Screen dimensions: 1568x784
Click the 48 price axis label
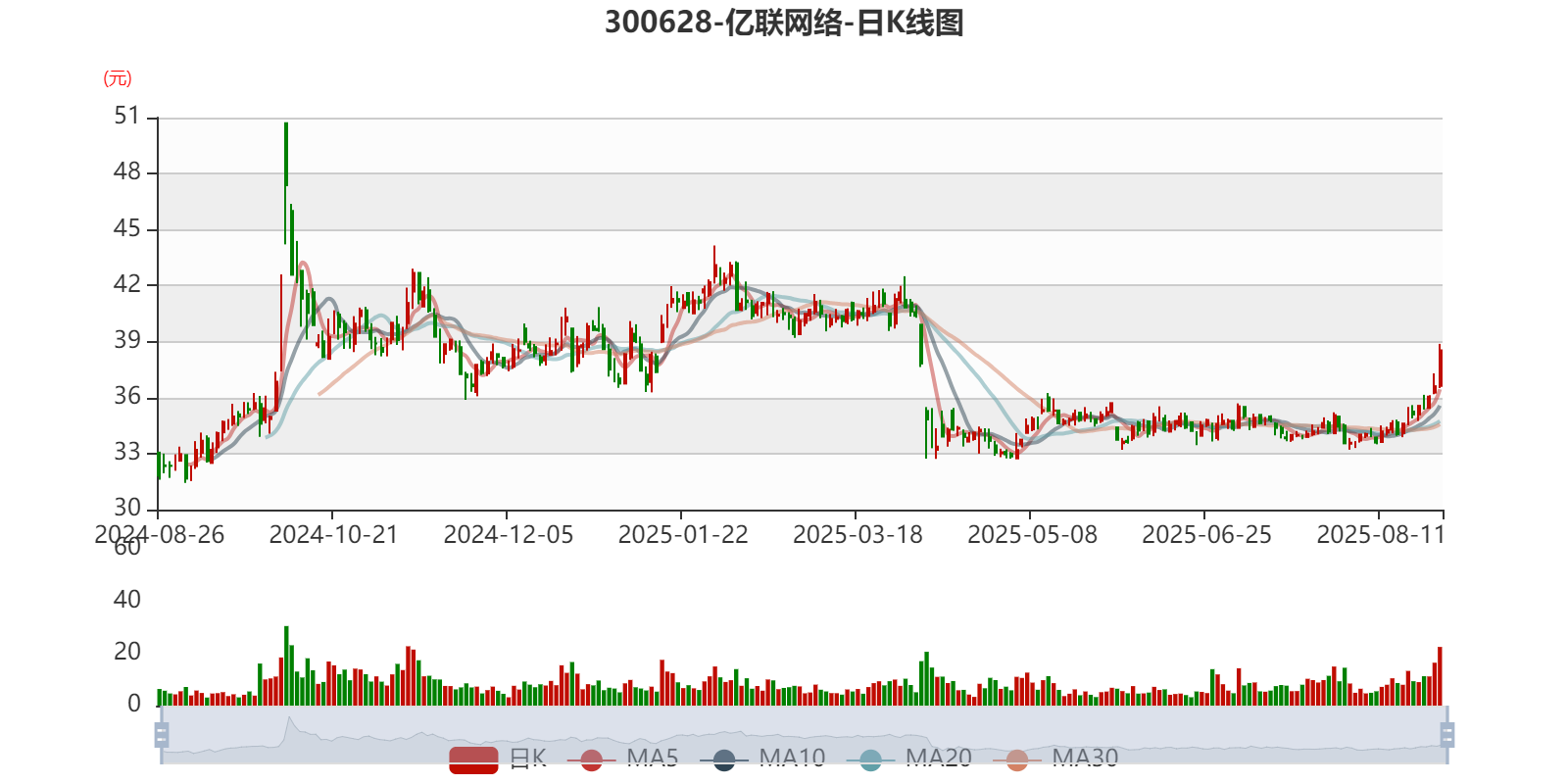coord(127,172)
